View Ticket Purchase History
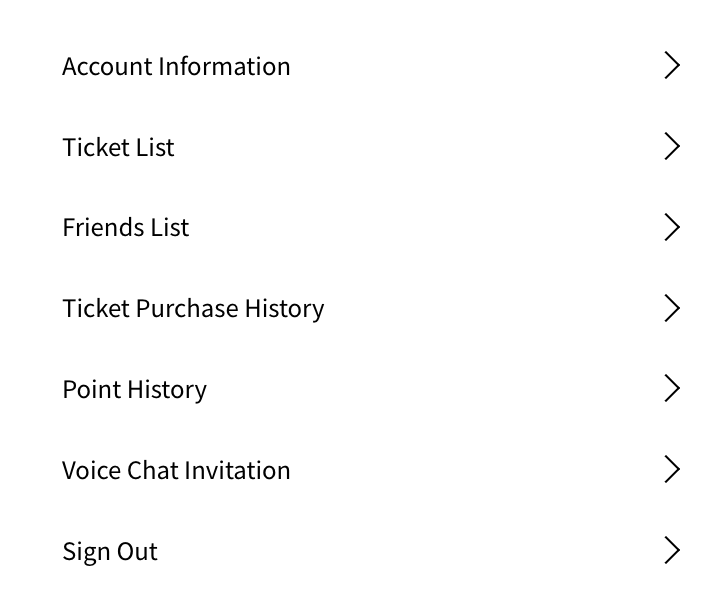 [x=193, y=308]
